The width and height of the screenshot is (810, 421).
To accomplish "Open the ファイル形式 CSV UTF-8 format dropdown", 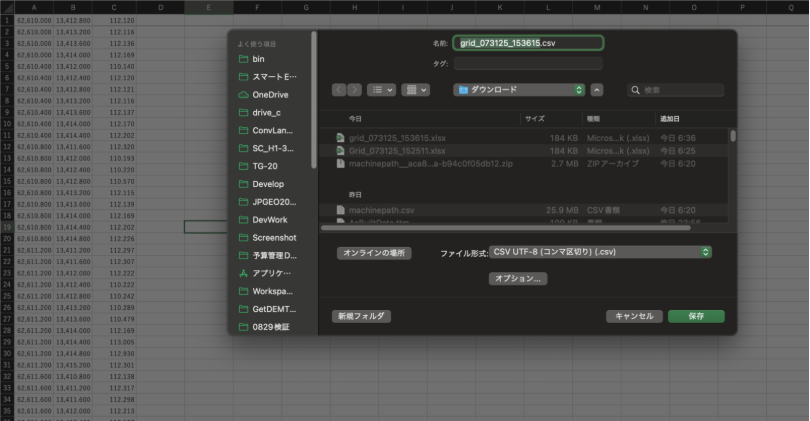I will pos(600,253).
